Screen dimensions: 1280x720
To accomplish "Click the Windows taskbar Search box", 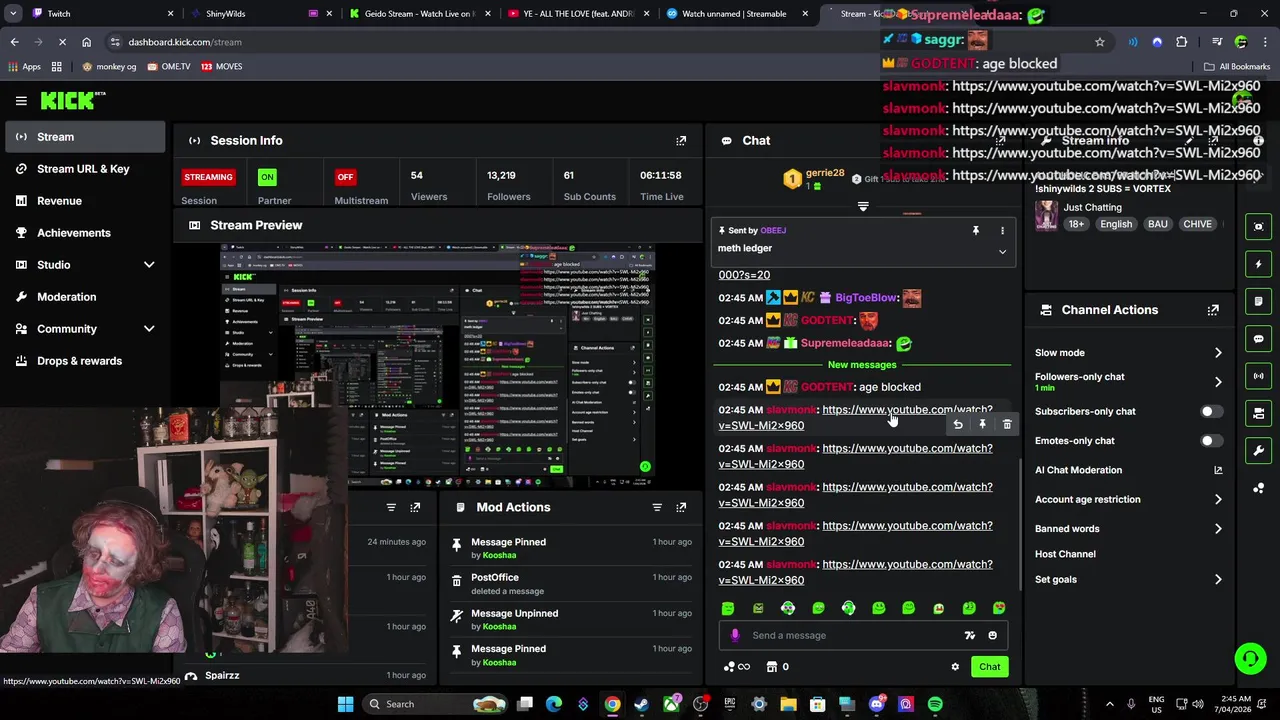I will [x=434, y=704].
